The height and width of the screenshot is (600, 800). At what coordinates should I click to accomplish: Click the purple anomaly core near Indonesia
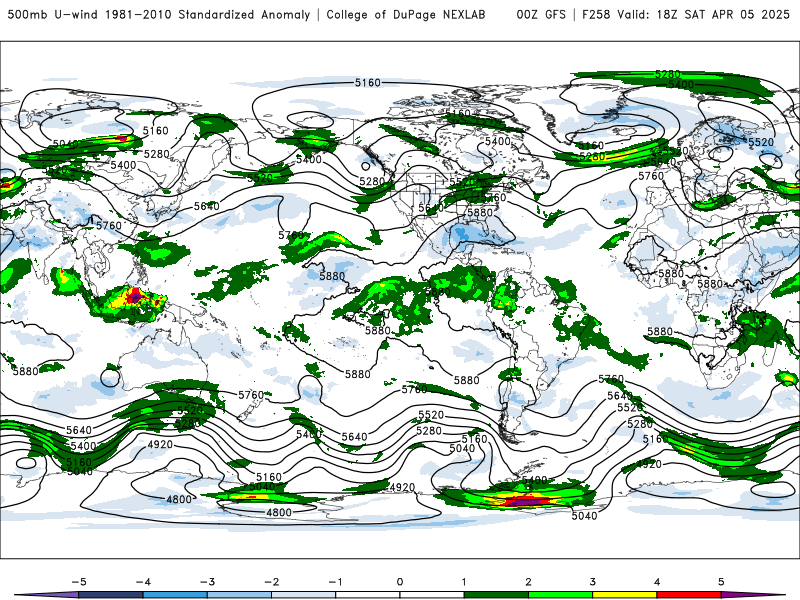click(x=135, y=296)
